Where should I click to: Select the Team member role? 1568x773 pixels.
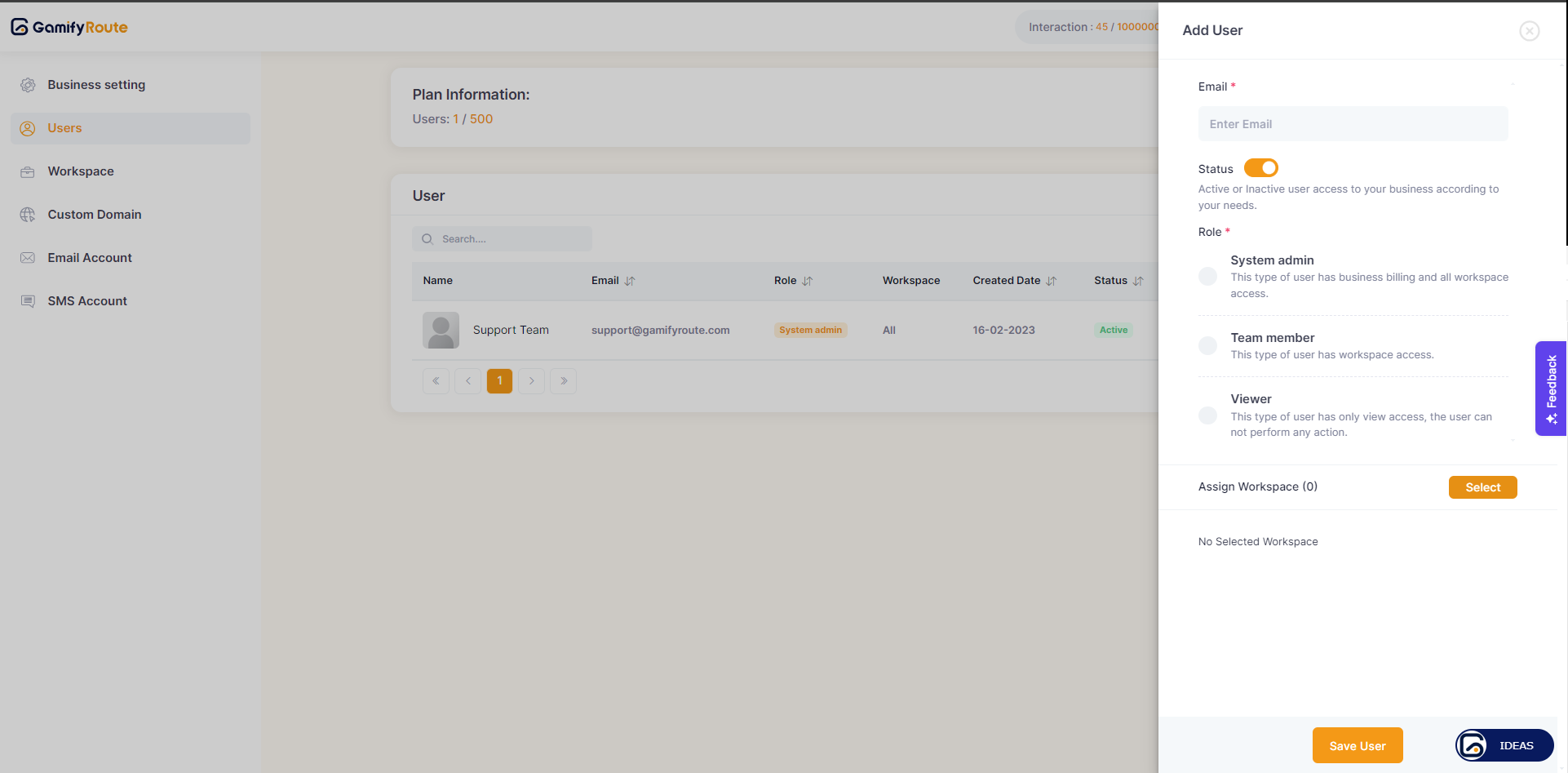(1207, 346)
